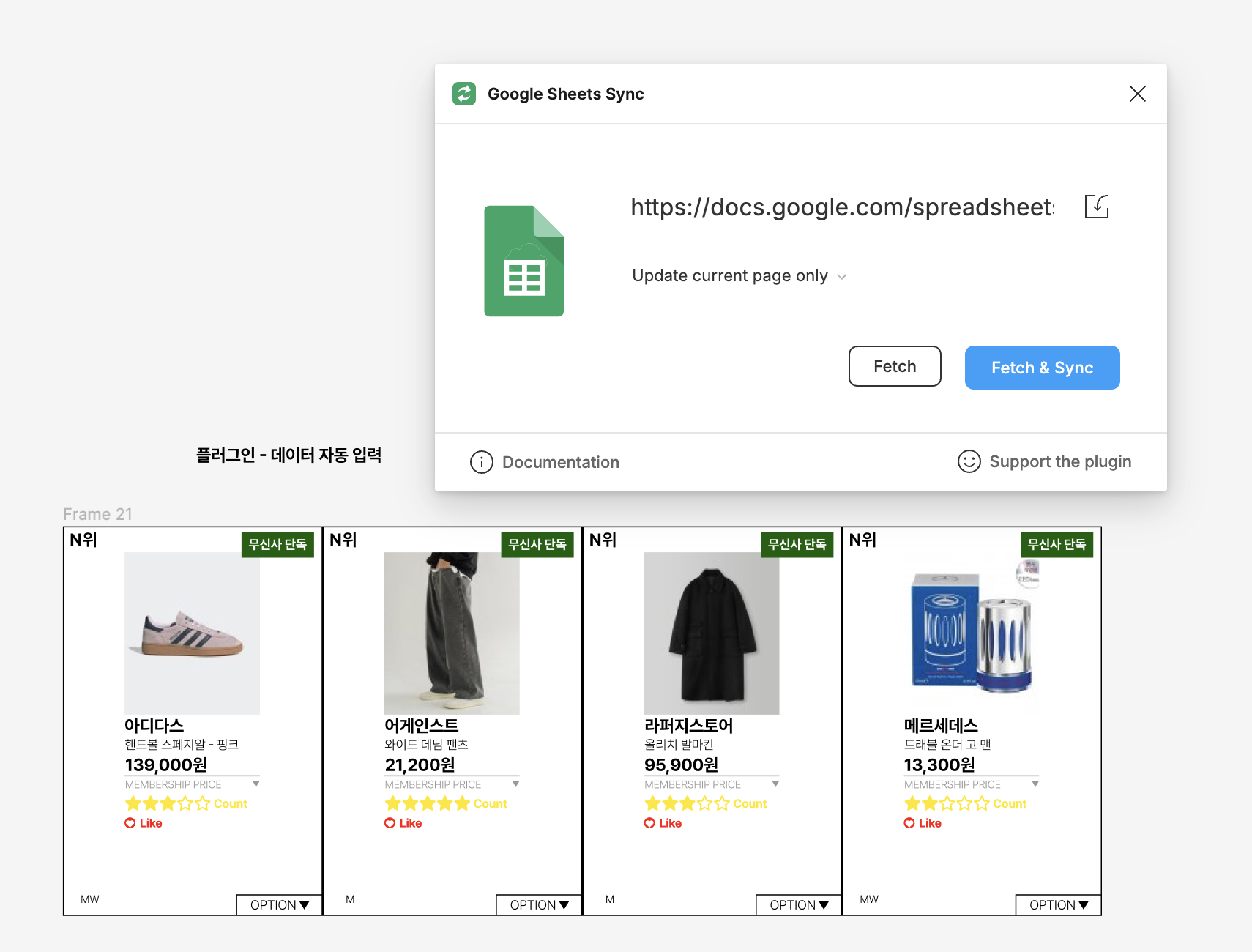This screenshot has height=952, width=1252.
Task: Click the star rating on the 메르세데스 card
Action: 947,803
